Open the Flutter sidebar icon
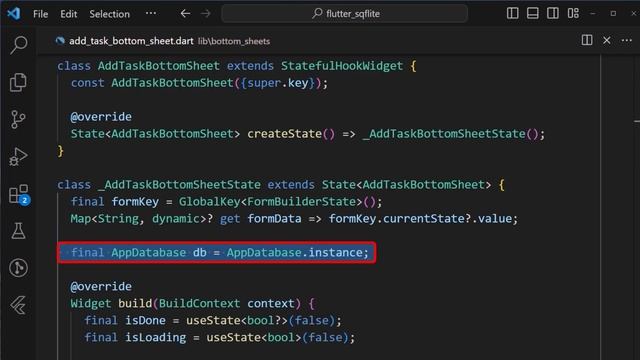The width and height of the screenshot is (640, 360). click(x=18, y=305)
